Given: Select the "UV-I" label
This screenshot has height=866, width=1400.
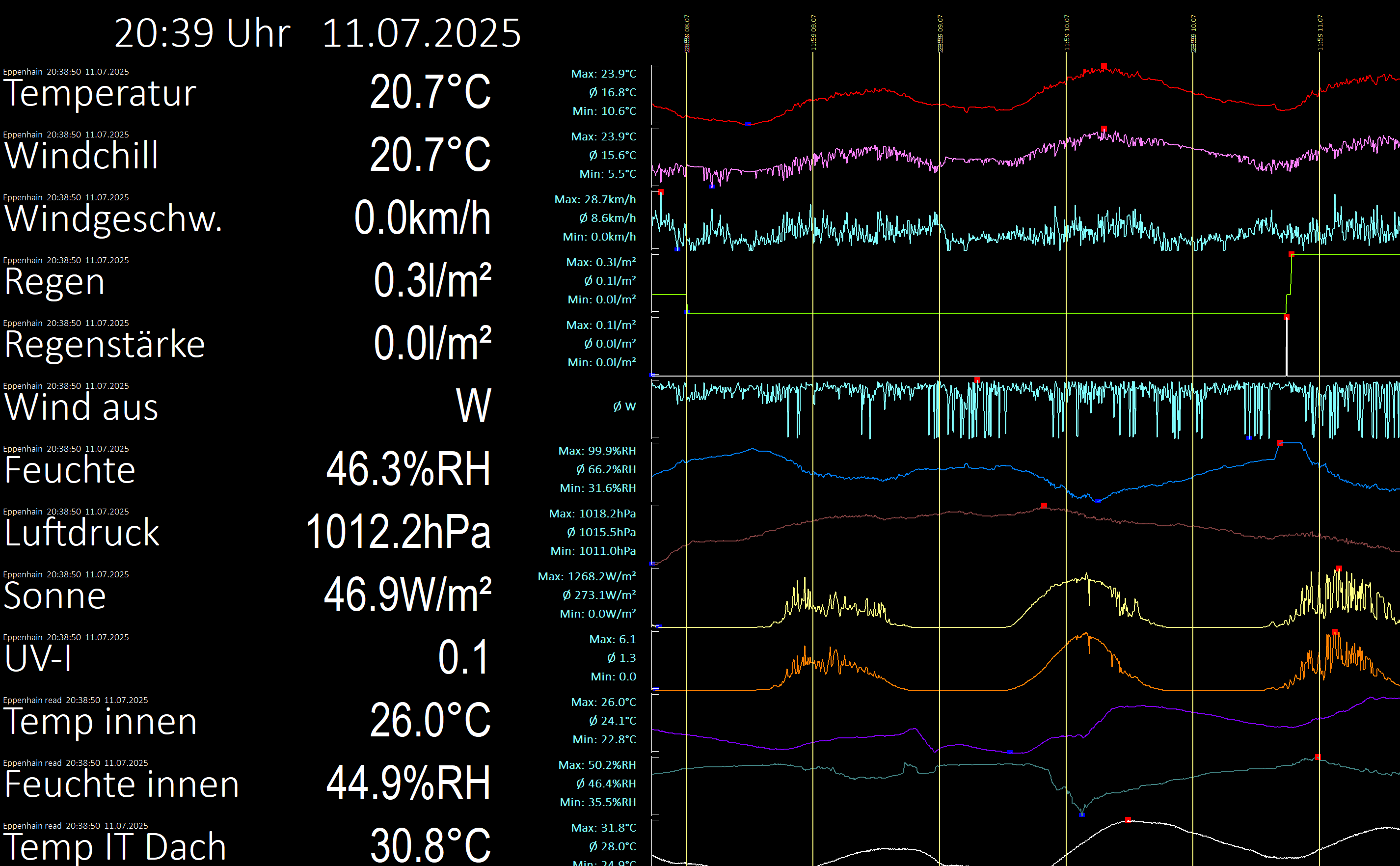Looking at the screenshot, I should [38, 659].
